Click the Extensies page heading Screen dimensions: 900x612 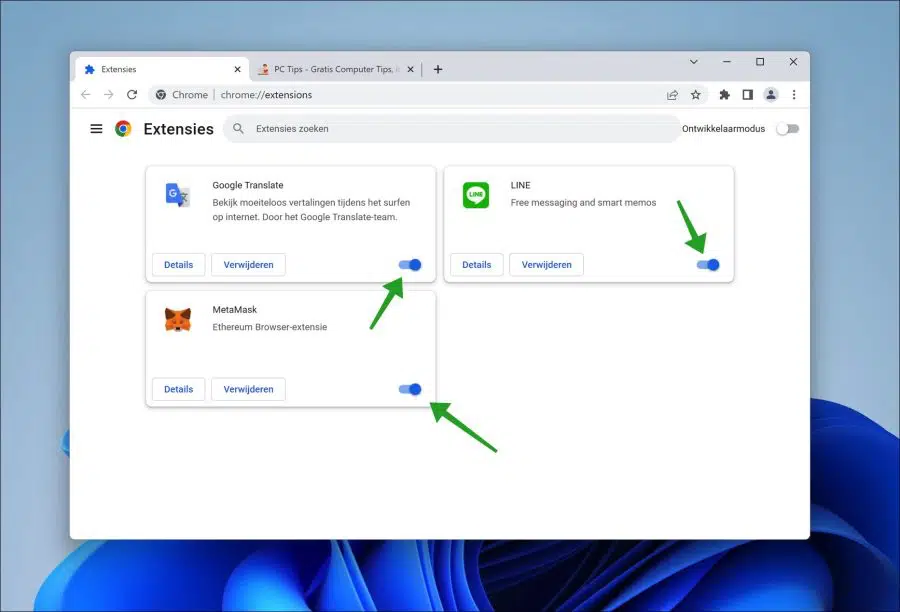tap(179, 129)
